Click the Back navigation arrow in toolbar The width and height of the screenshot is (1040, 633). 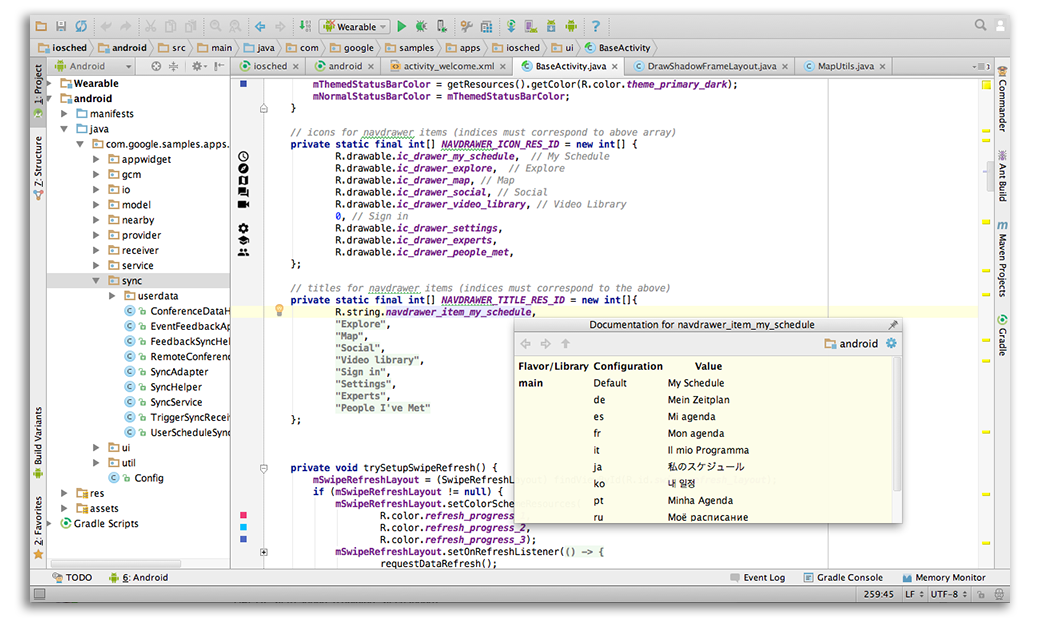point(260,27)
